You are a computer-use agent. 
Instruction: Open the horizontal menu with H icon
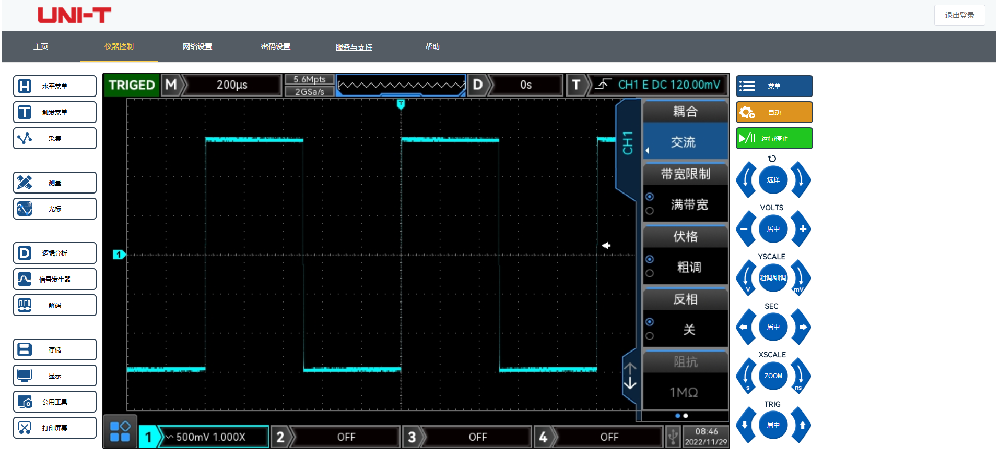[x=55, y=85]
